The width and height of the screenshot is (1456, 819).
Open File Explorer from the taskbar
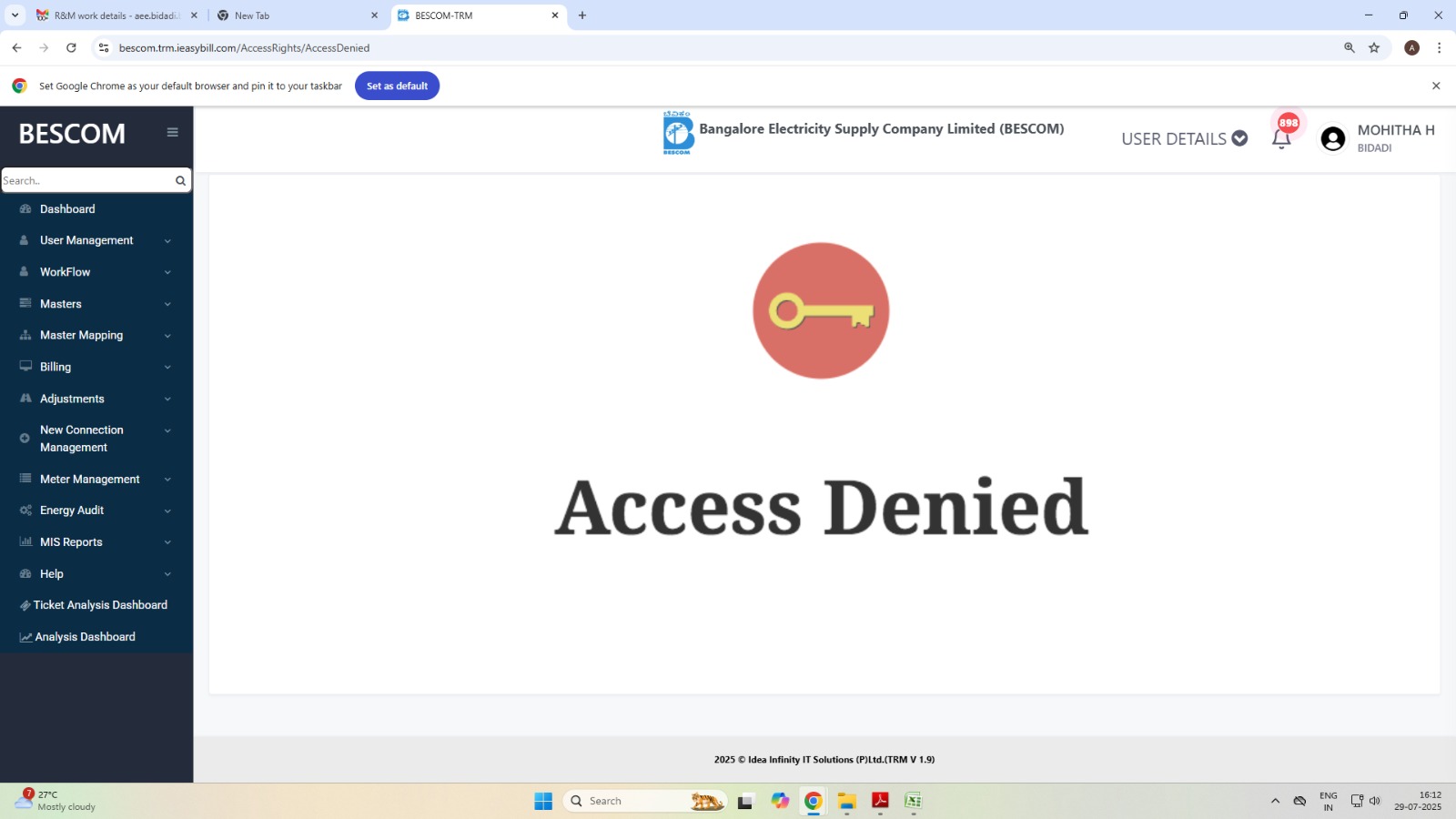point(847,801)
